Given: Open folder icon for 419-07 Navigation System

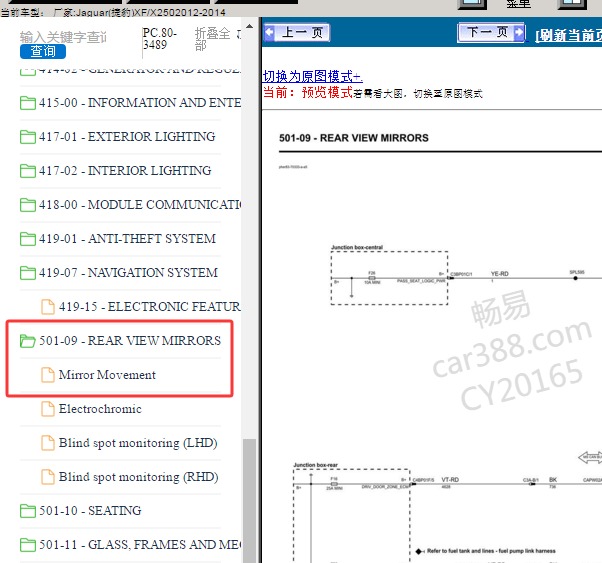Looking at the screenshot, I should coord(28,273).
